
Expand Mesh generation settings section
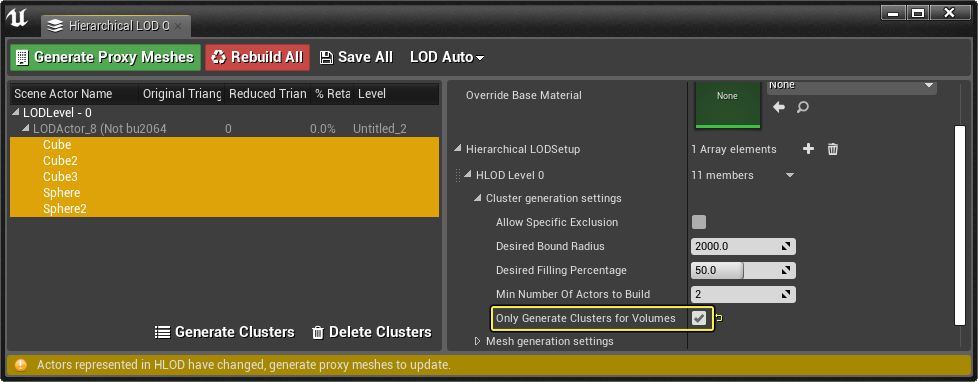point(478,341)
